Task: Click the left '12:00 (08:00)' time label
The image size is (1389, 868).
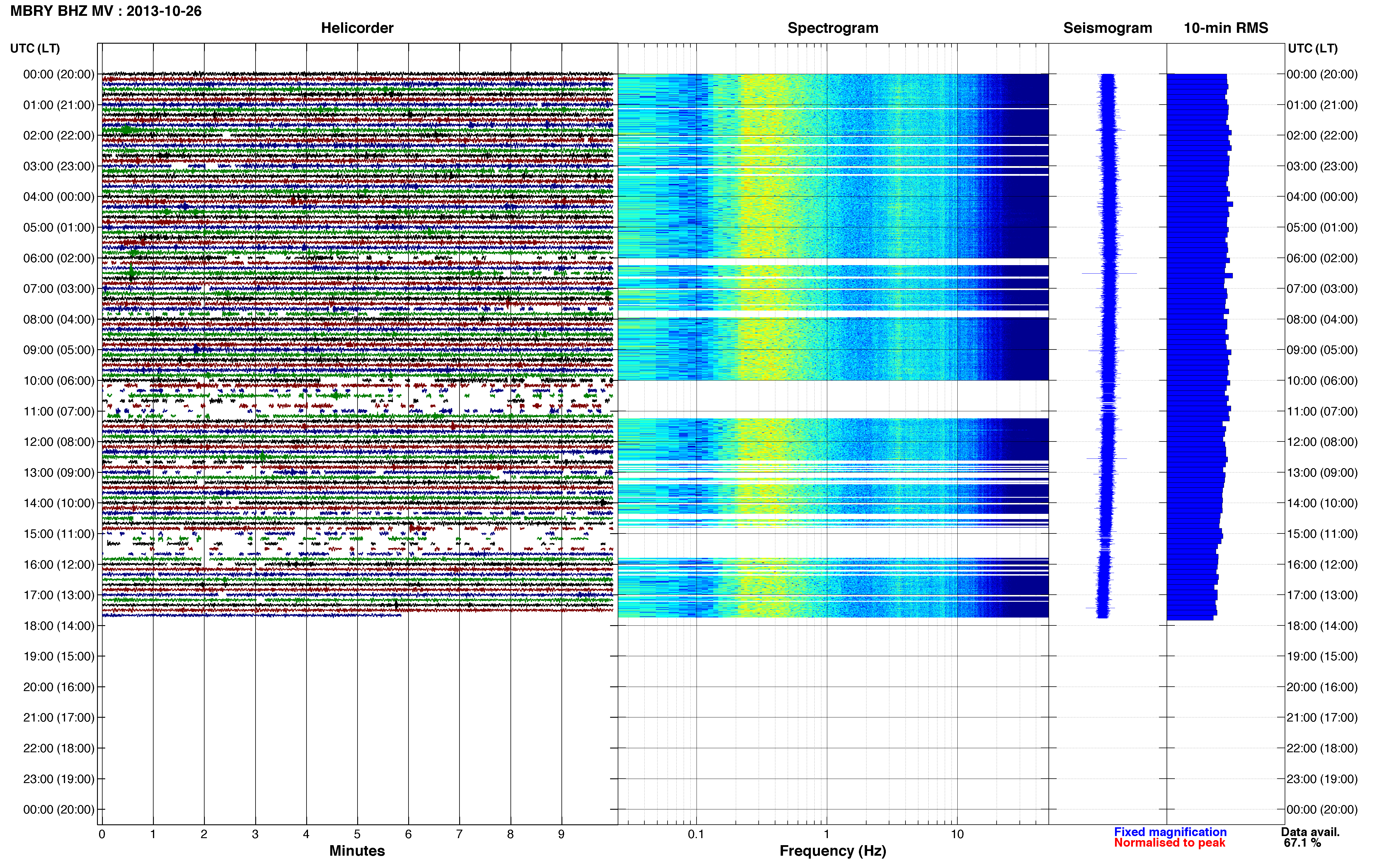Action: [x=59, y=442]
